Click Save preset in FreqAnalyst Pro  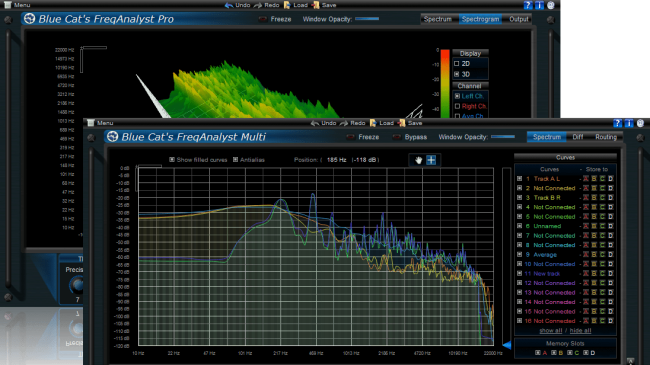(x=324, y=5)
